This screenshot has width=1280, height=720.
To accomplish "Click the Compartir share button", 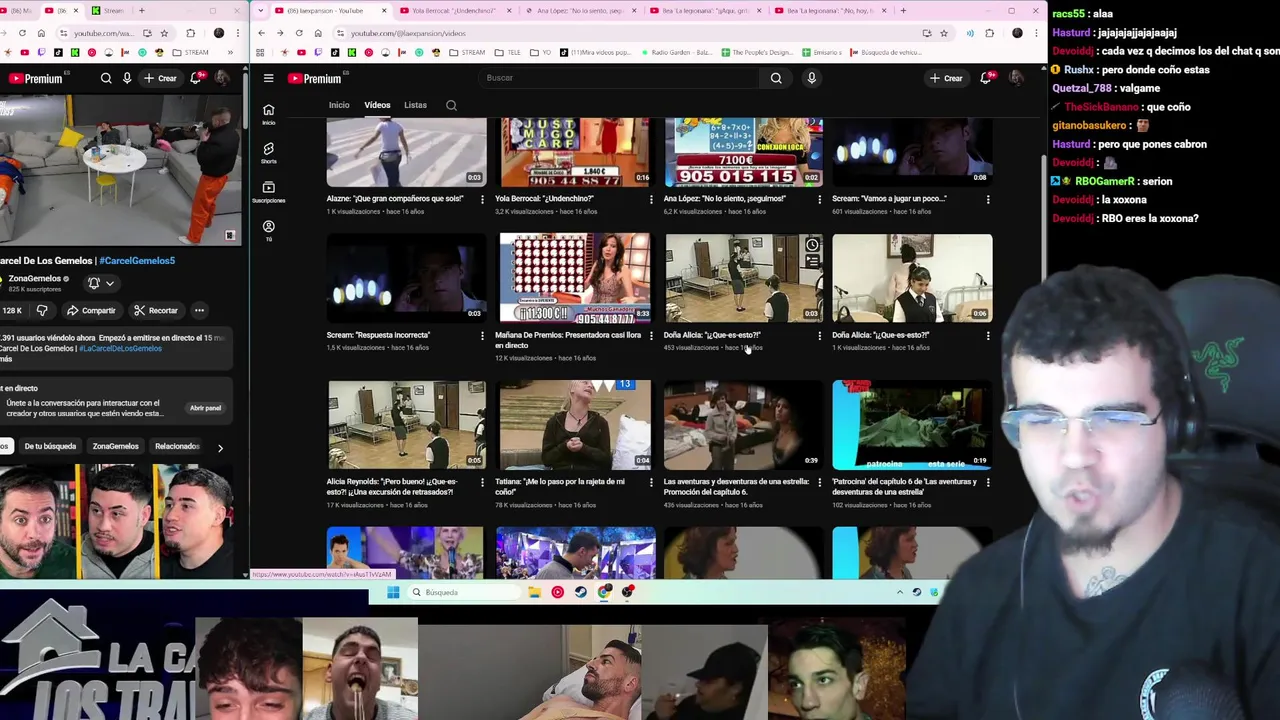I will (91, 310).
